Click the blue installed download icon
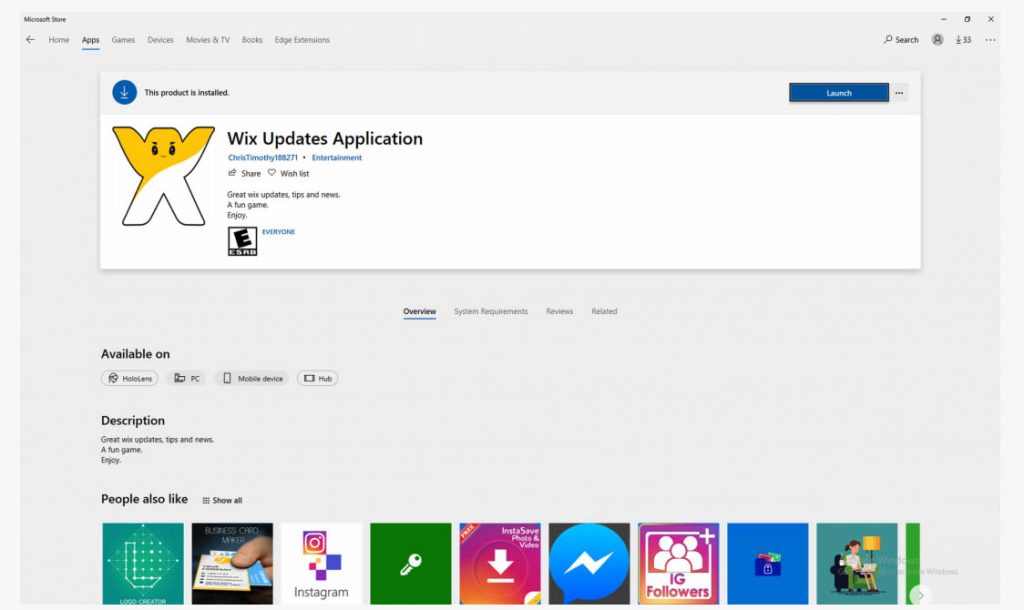This screenshot has height=610, width=1024. tap(124, 93)
